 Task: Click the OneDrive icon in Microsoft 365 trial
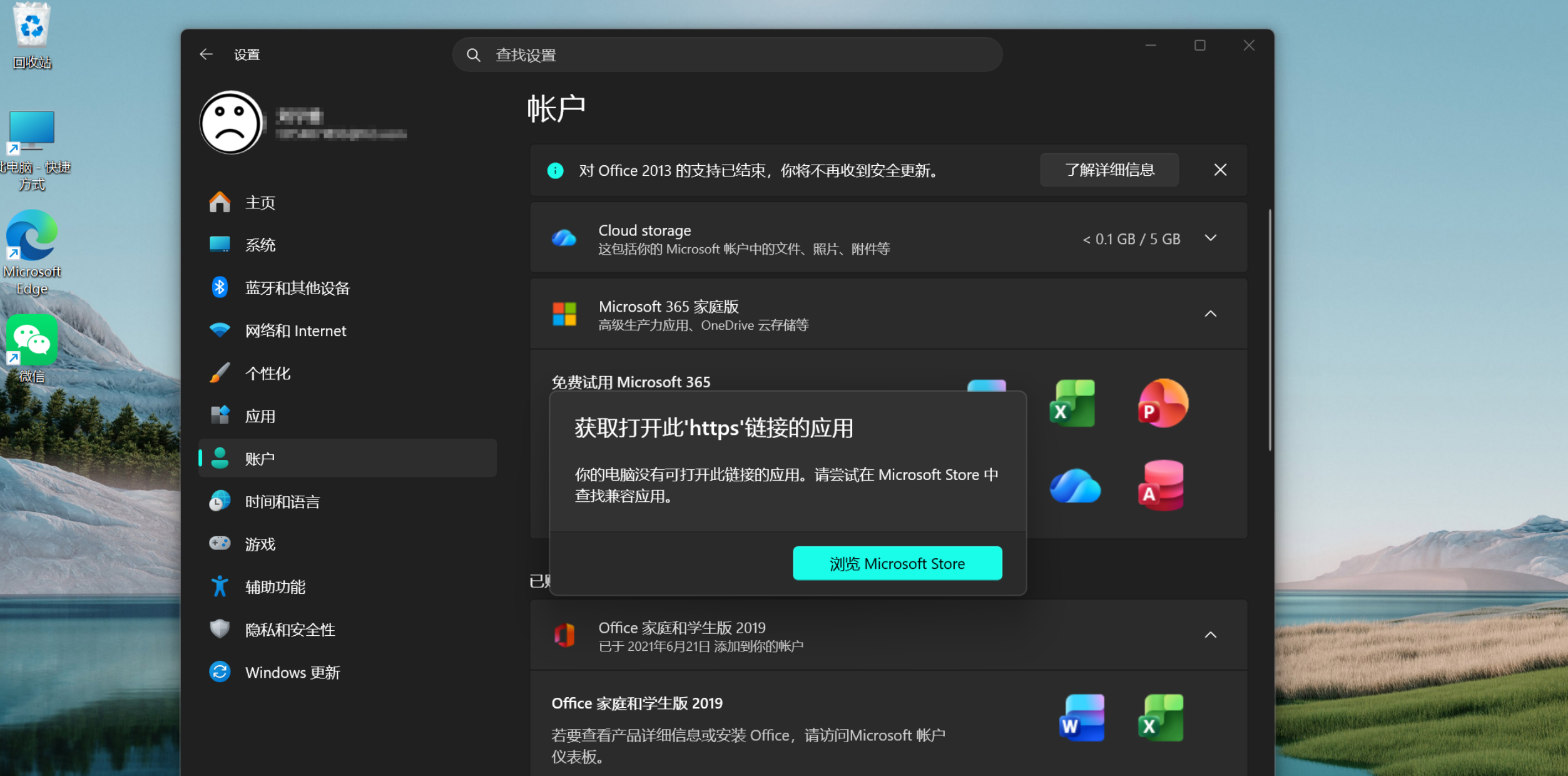[1075, 486]
